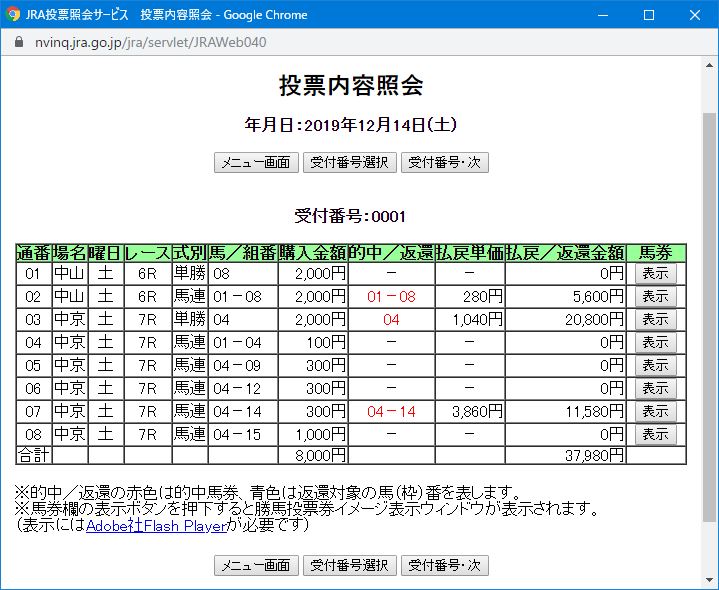719x590 pixels.
Task: Minimize the Chrome window
Action: (603, 15)
